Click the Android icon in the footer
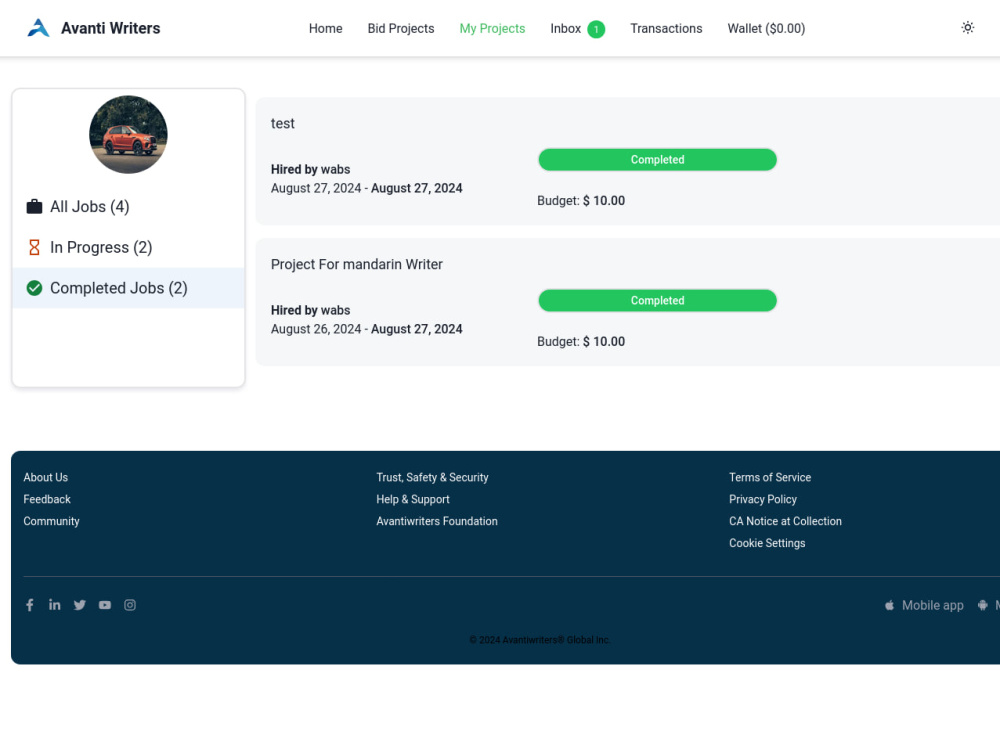 pyautogui.click(x=983, y=605)
